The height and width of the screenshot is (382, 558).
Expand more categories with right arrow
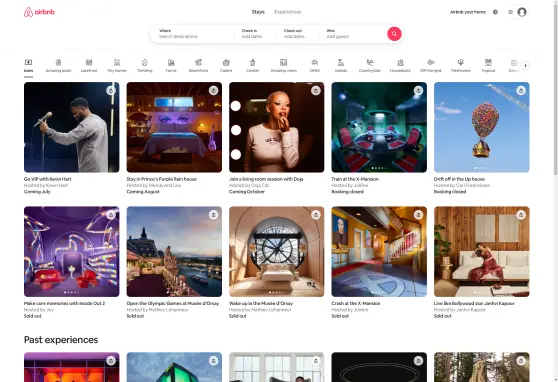[525, 66]
